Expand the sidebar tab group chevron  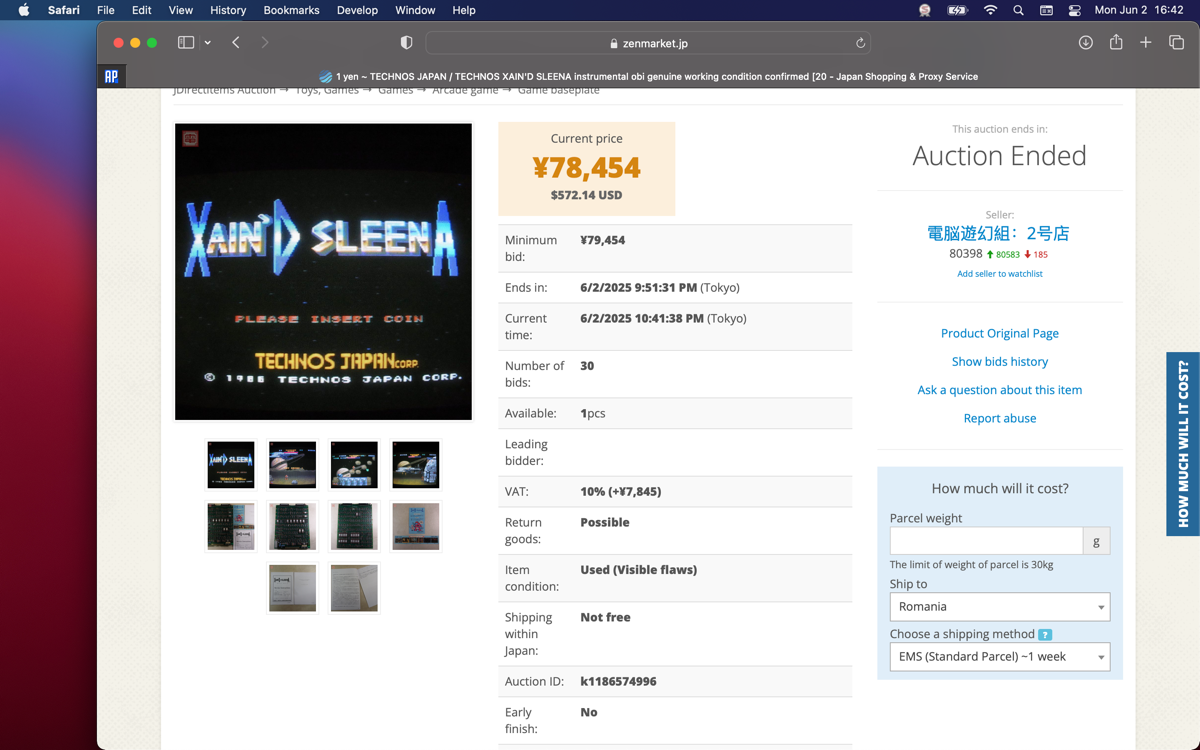pyautogui.click(x=207, y=43)
